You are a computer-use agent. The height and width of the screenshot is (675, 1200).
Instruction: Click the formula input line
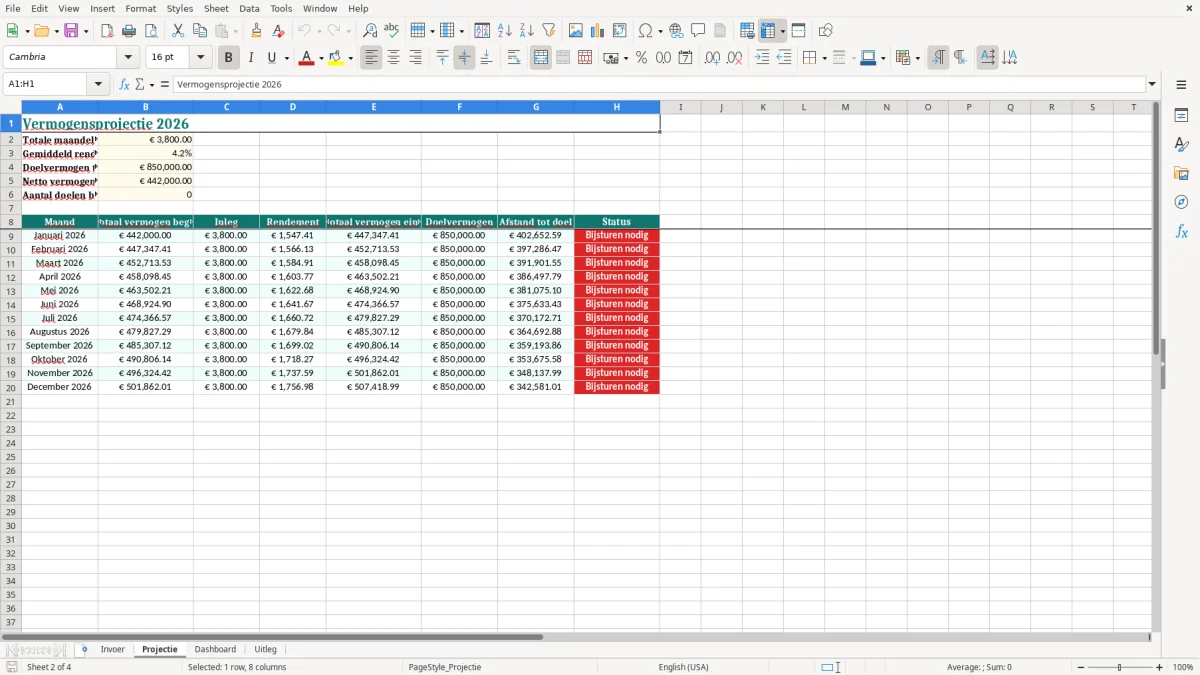click(659, 85)
